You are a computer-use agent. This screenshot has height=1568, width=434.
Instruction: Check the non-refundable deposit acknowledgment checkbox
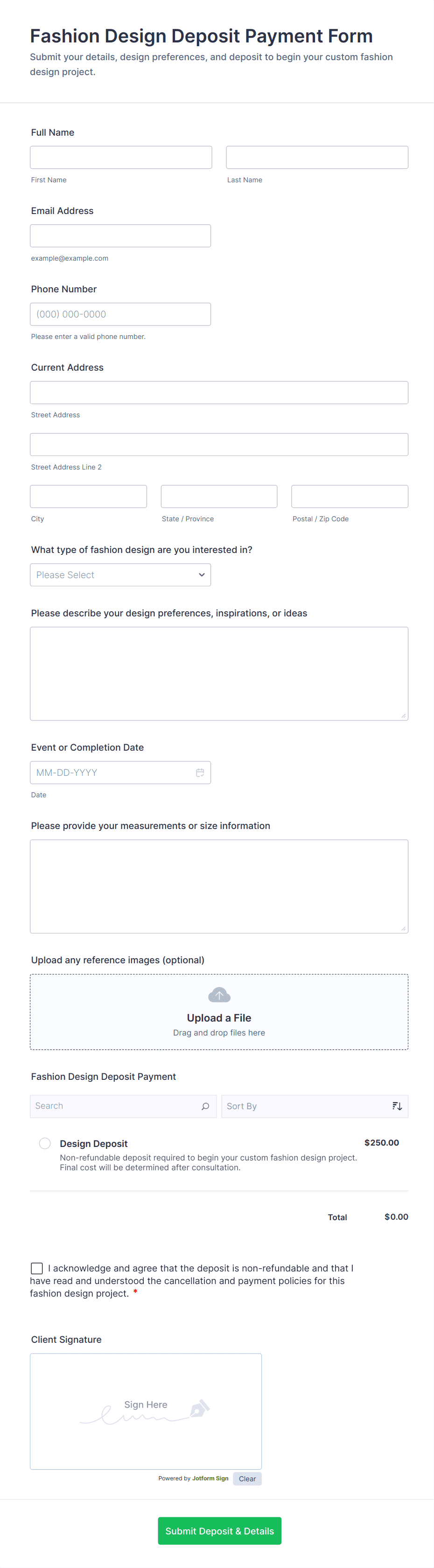point(36,1268)
